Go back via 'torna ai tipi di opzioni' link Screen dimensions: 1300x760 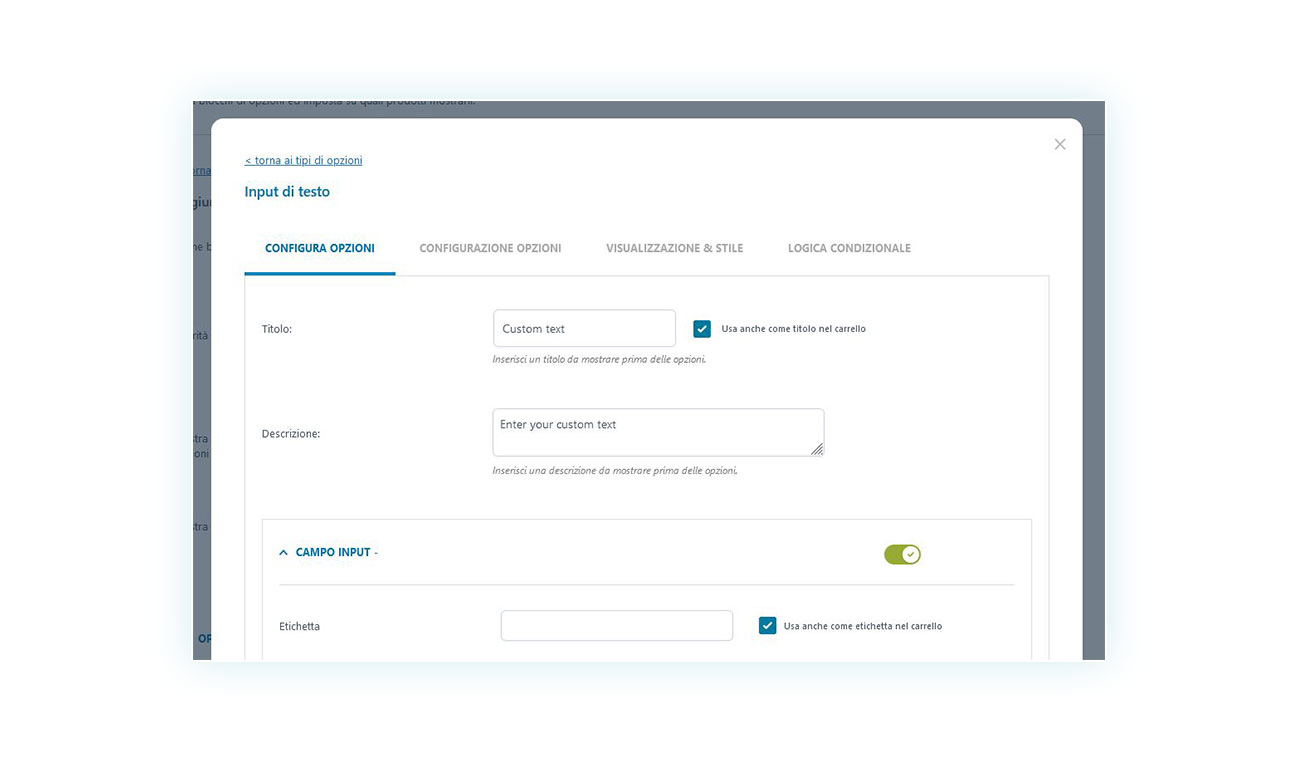coord(303,160)
